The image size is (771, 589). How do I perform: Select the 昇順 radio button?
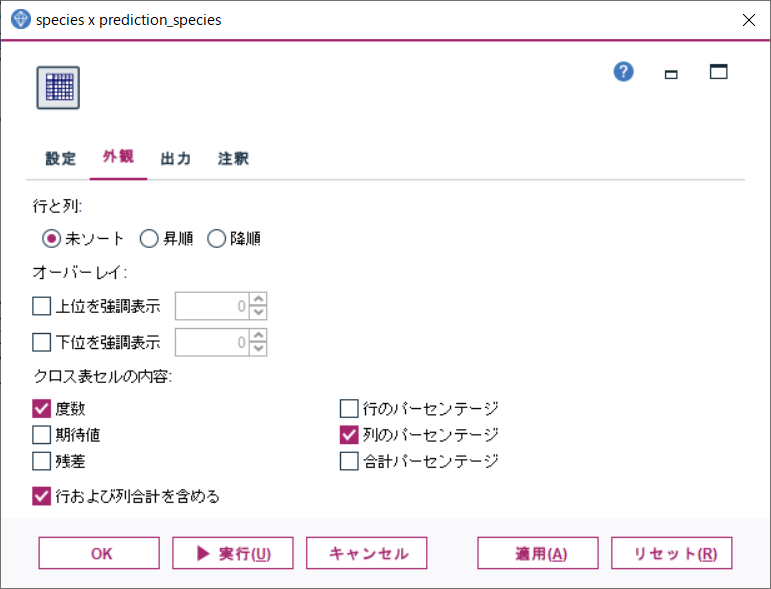click(149, 239)
